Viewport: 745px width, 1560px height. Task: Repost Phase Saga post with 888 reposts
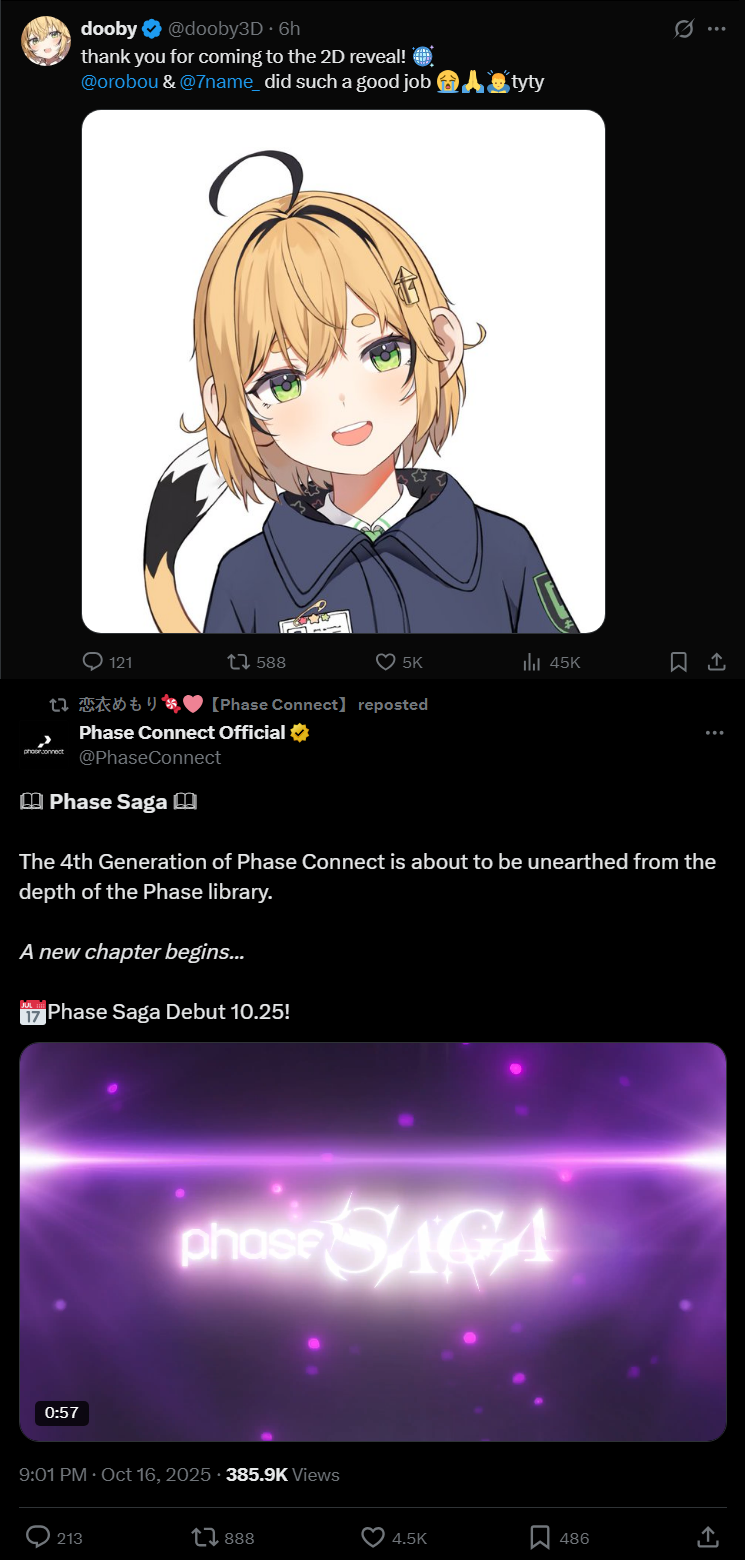point(203,1537)
